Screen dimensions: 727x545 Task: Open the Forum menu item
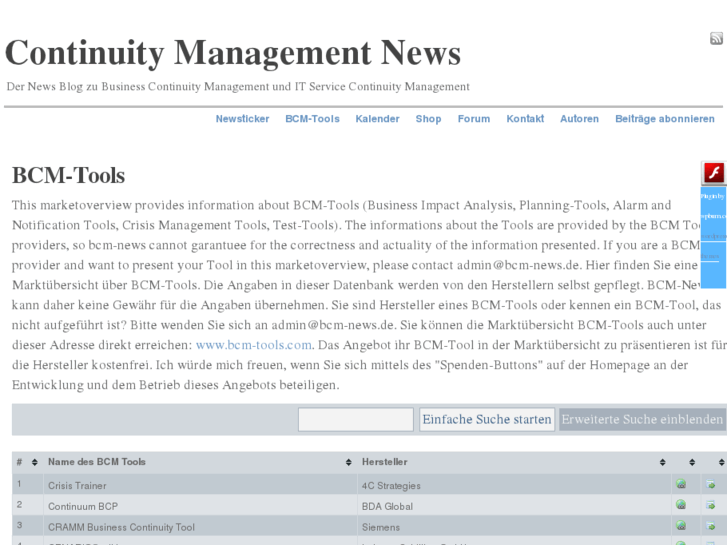tap(474, 119)
